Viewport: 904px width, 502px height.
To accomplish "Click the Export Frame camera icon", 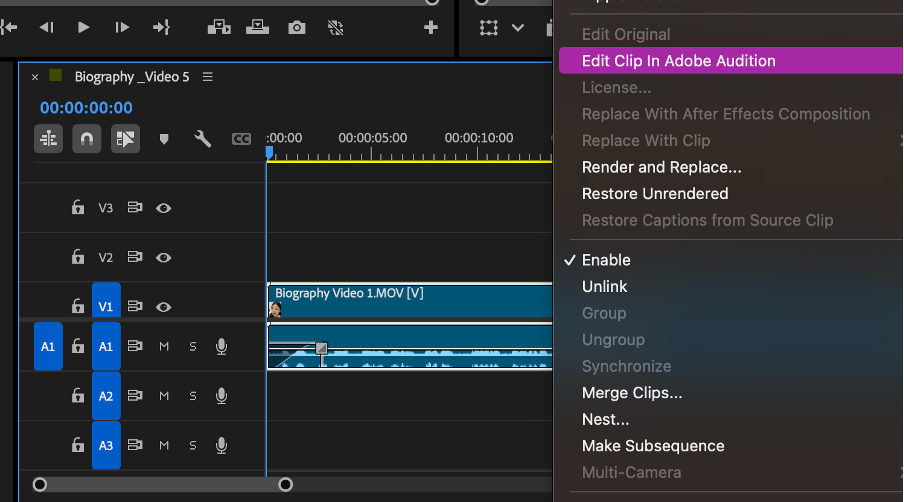I will pos(297,28).
